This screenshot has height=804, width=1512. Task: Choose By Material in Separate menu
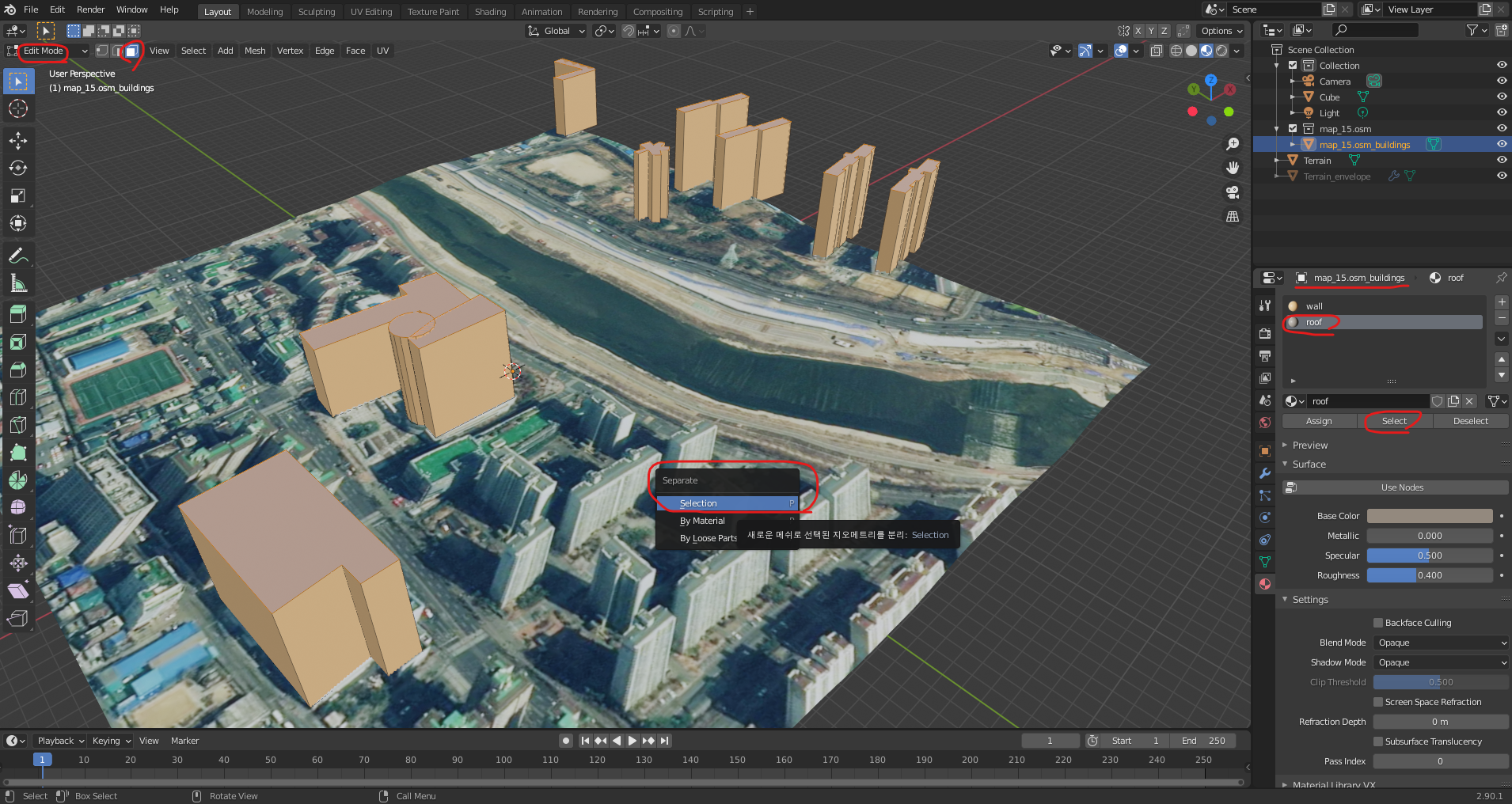(702, 521)
